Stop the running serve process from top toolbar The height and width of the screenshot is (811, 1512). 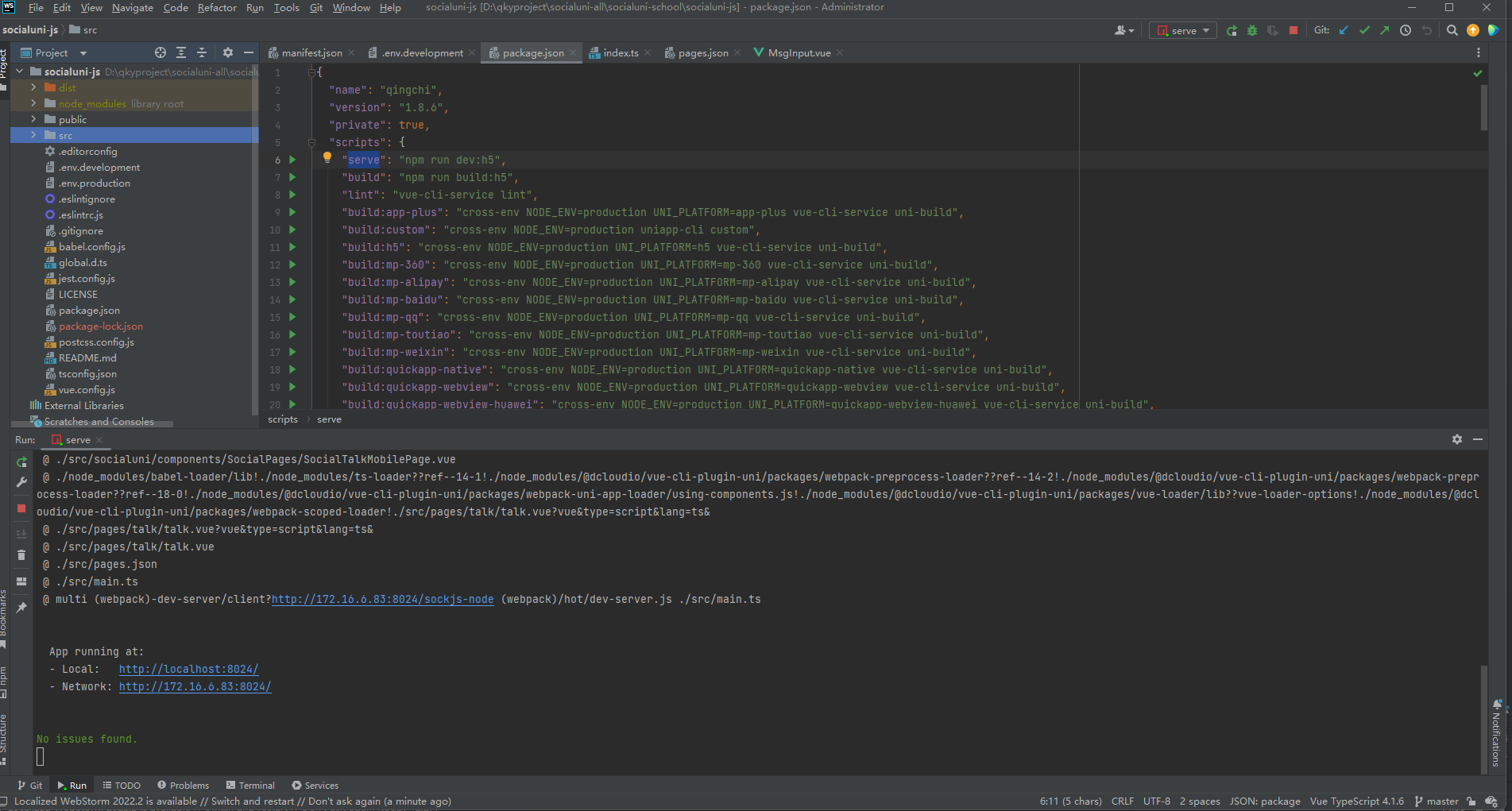coord(1294,30)
